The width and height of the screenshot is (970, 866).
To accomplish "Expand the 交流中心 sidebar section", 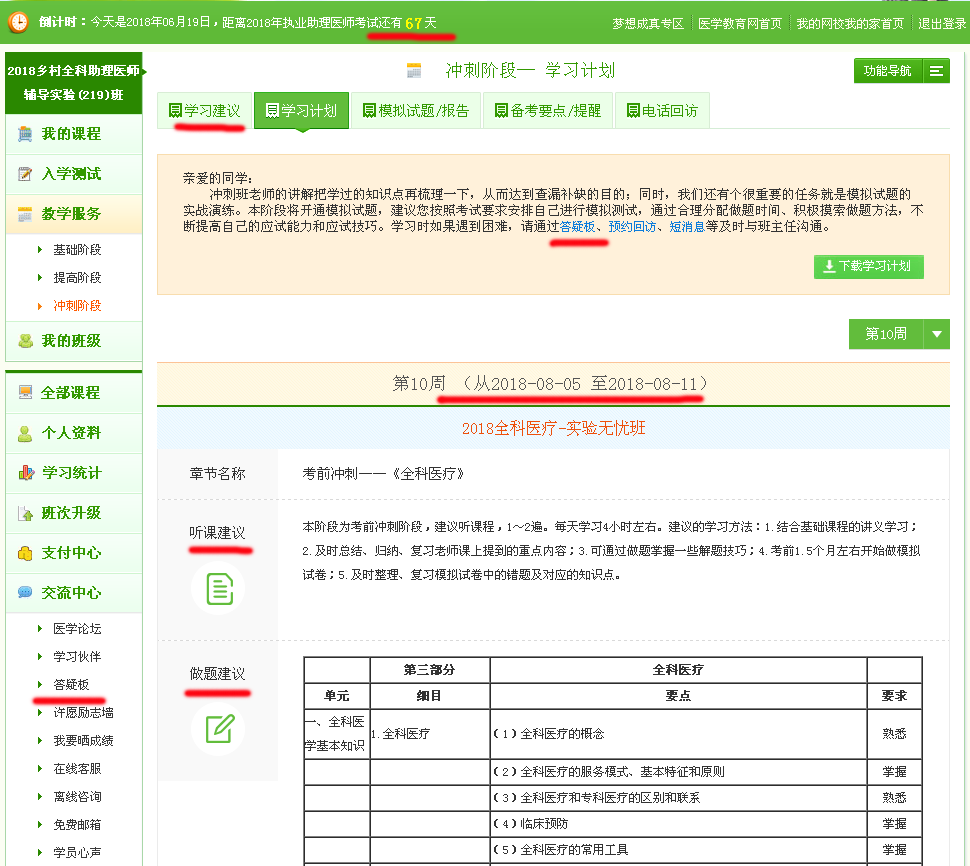I will 72,593.
